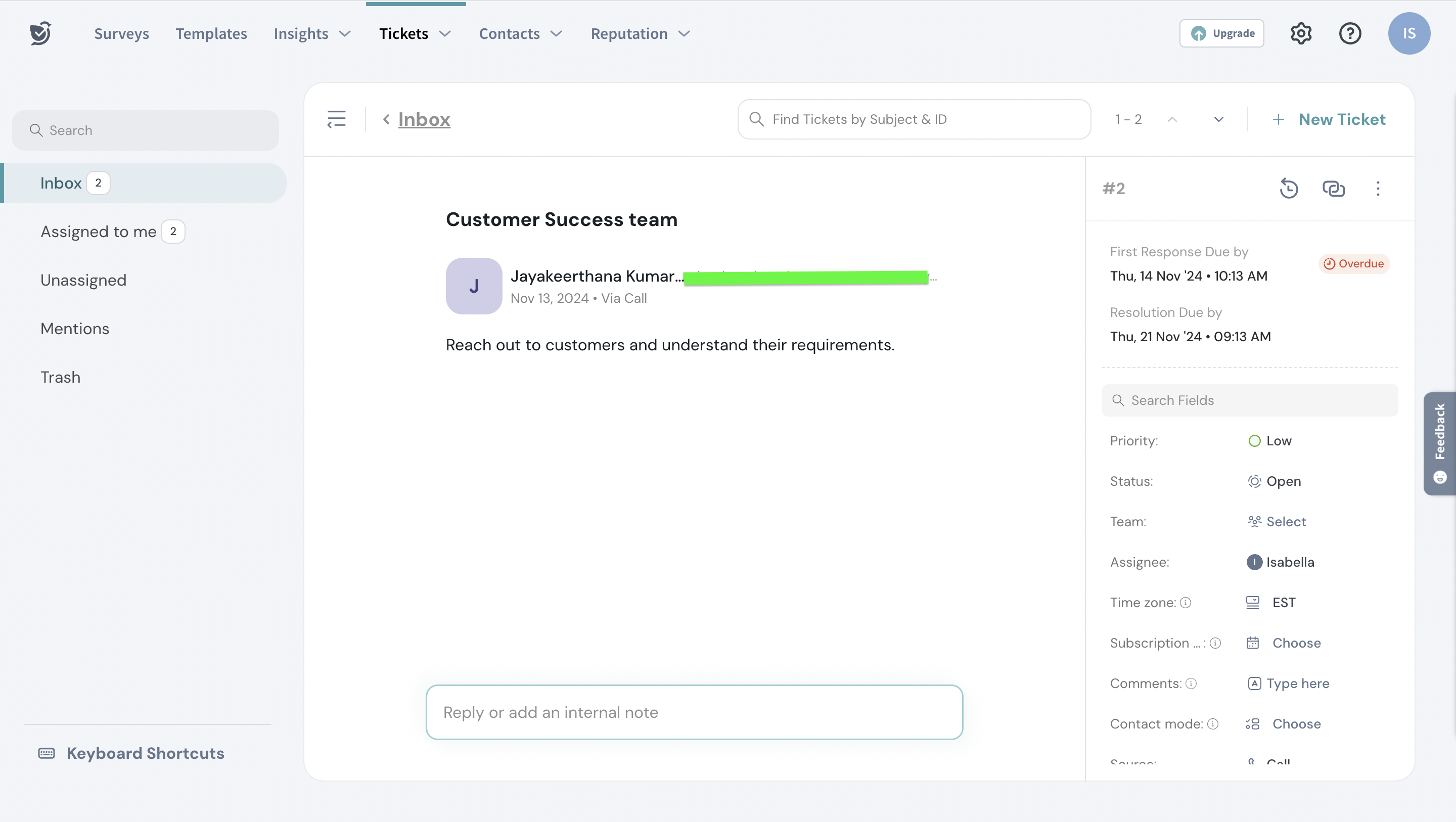Click the SurveySparrow logo icon
Screen dimensions: 1456x822
pyautogui.click(x=40, y=33)
